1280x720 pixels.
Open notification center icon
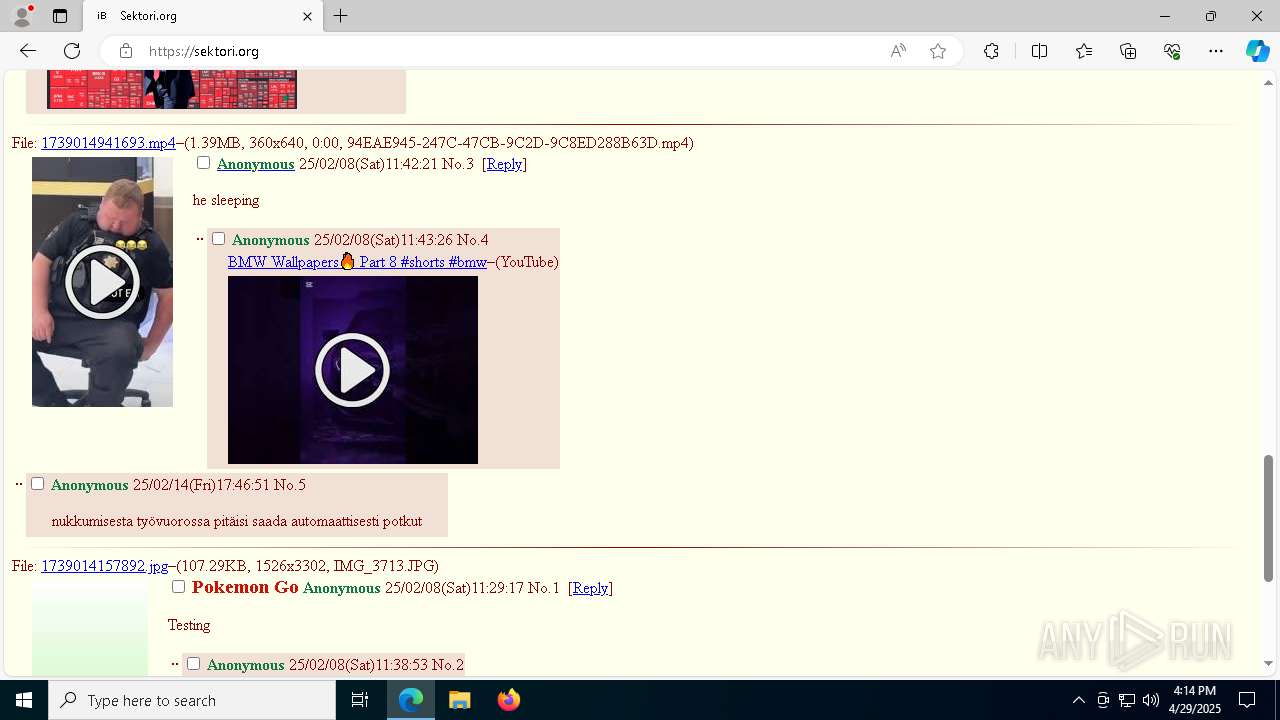(x=1247, y=700)
